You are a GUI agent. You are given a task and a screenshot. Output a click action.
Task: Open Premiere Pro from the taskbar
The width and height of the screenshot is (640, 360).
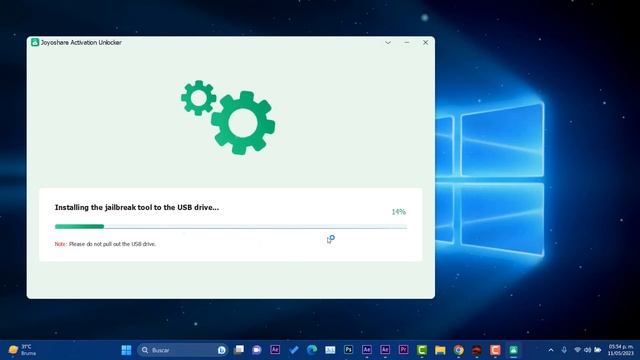(403, 350)
